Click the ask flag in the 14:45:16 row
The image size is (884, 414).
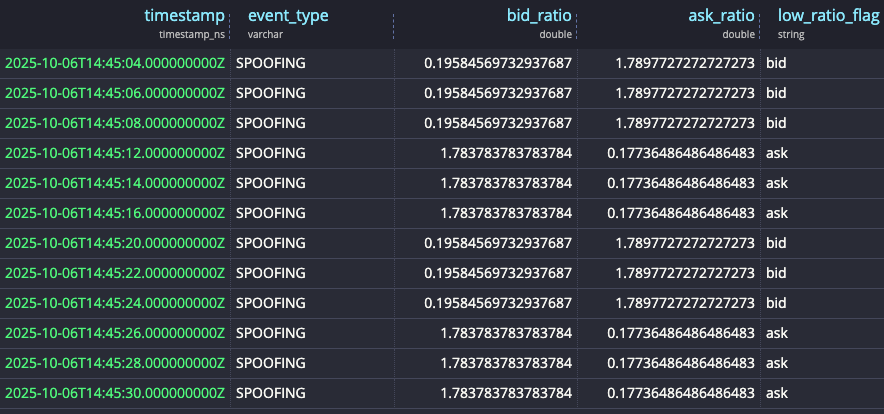coord(778,213)
